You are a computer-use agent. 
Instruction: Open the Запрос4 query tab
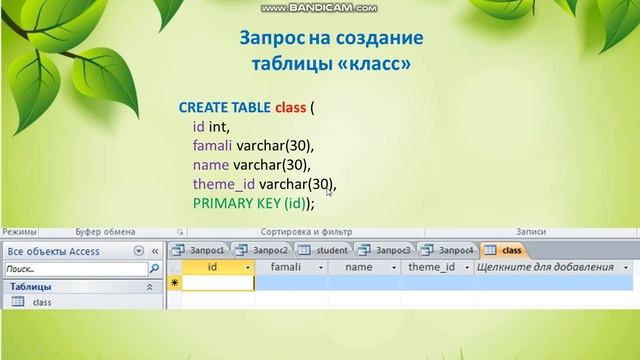click(x=447, y=250)
